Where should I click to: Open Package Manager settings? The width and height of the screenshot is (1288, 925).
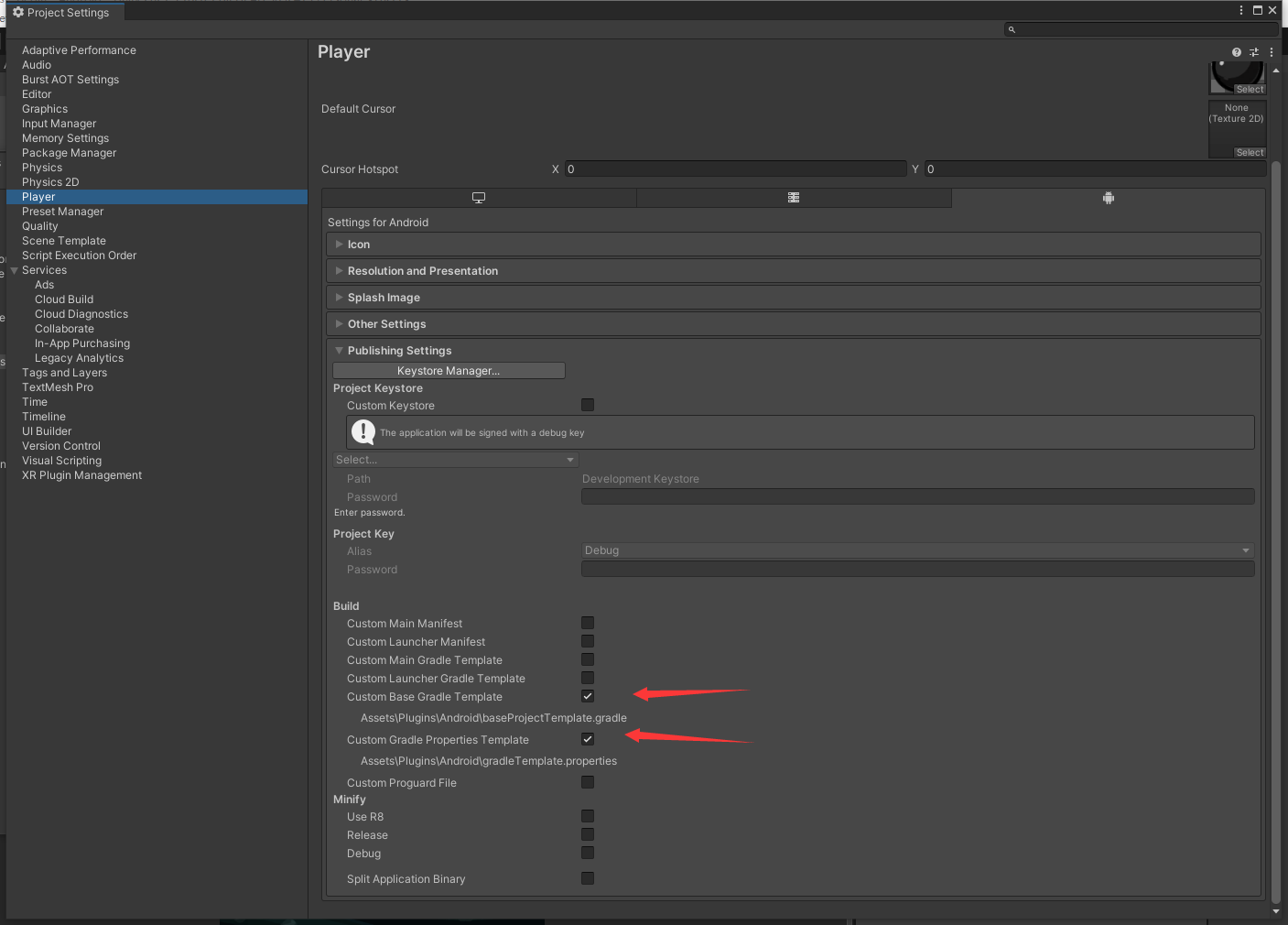[69, 153]
